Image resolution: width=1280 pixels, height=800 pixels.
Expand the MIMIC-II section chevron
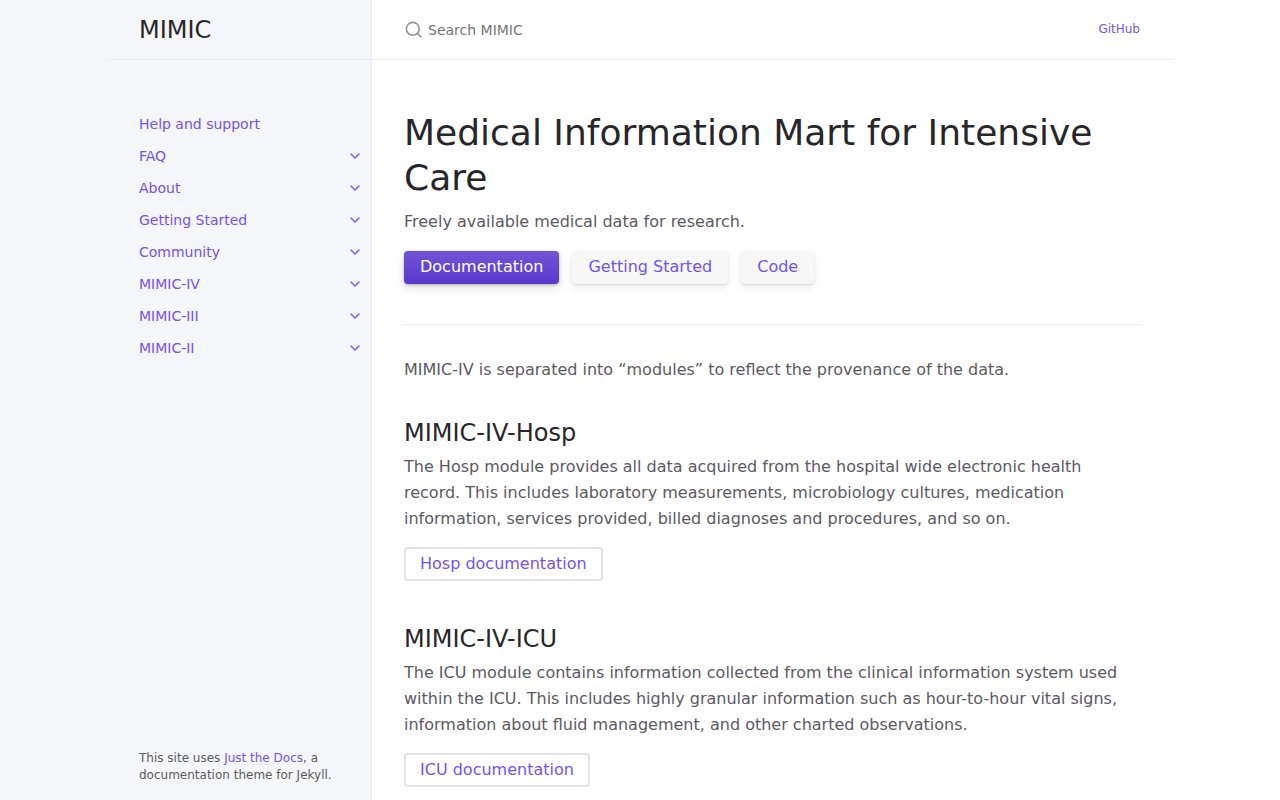tap(355, 348)
